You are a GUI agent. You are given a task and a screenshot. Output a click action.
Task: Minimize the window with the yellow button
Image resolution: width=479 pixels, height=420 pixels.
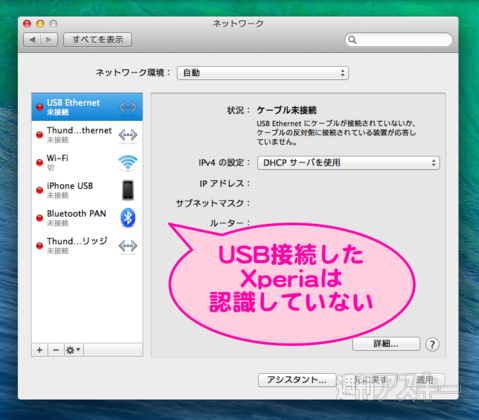click(40, 24)
